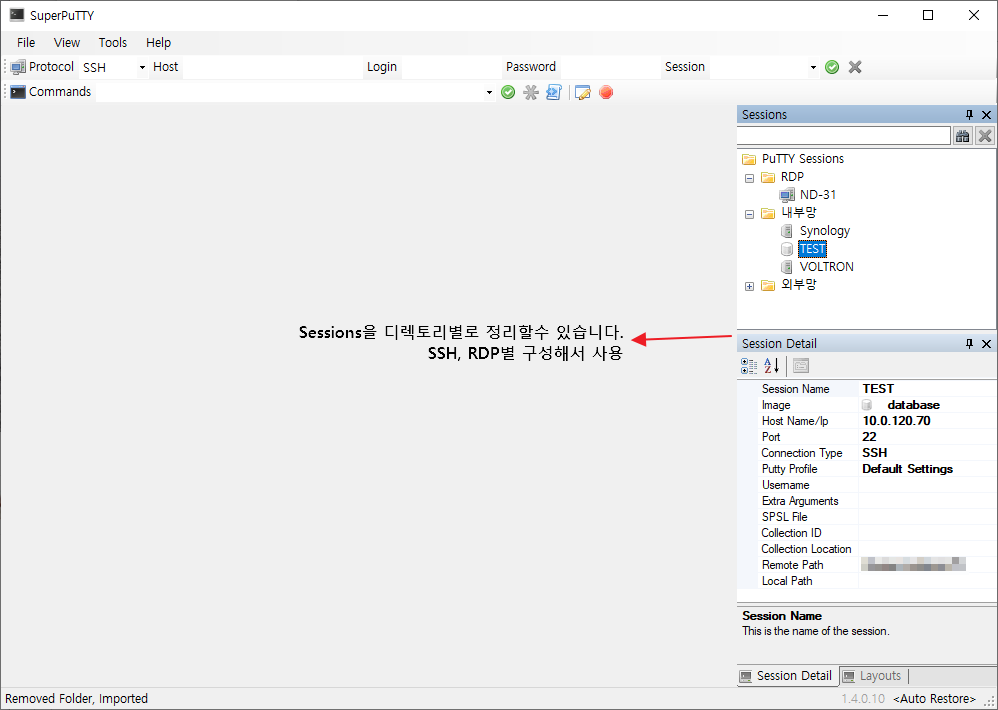Open the Commands history dropdown arrow
The image size is (998, 710).
[489, 93]
